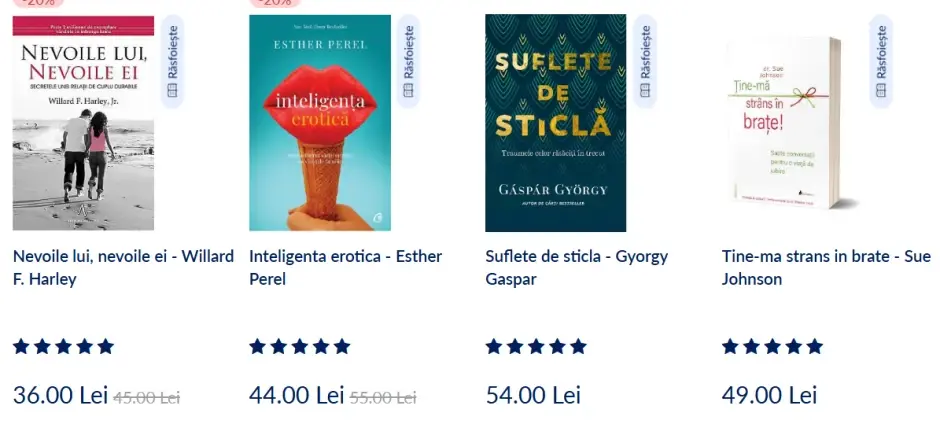
Task: Click the five stars for Inteligenta erotica
Action: 300,347
